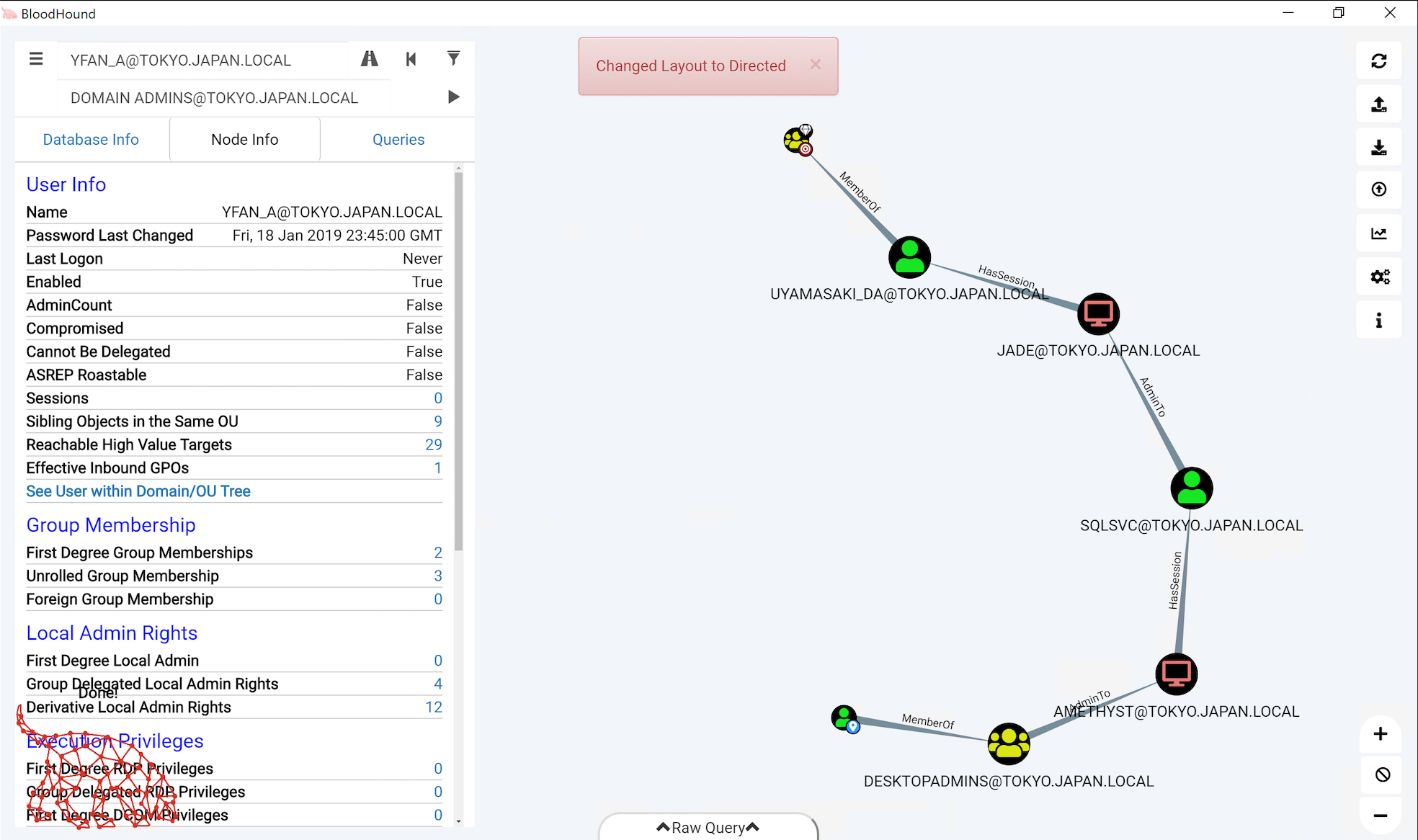Expand the Raw Query panel
The height and width of the screenshot is (840, 1418).
[x=708, y=828]
